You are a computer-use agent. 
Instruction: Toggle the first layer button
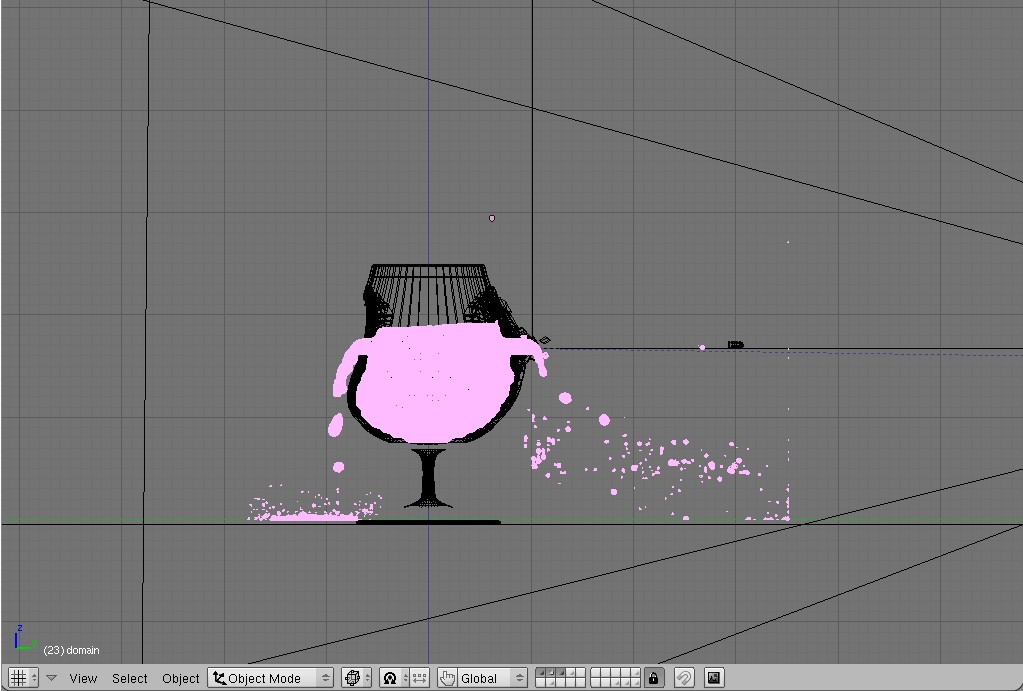point(540,673)
